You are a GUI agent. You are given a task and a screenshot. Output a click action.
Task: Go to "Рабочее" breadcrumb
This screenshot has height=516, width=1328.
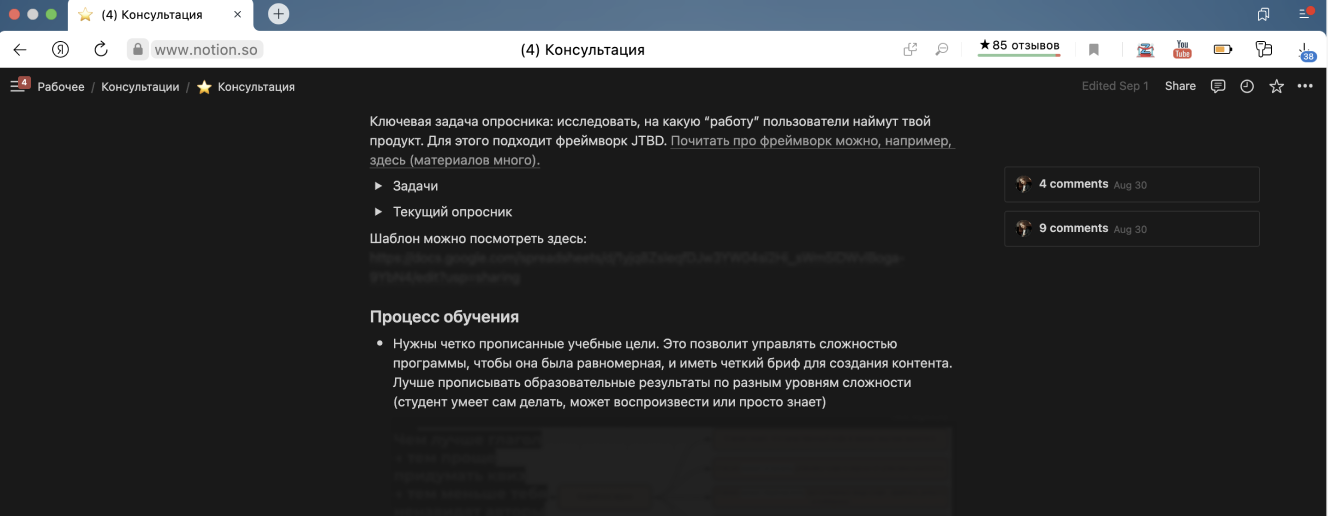[61, 87]
